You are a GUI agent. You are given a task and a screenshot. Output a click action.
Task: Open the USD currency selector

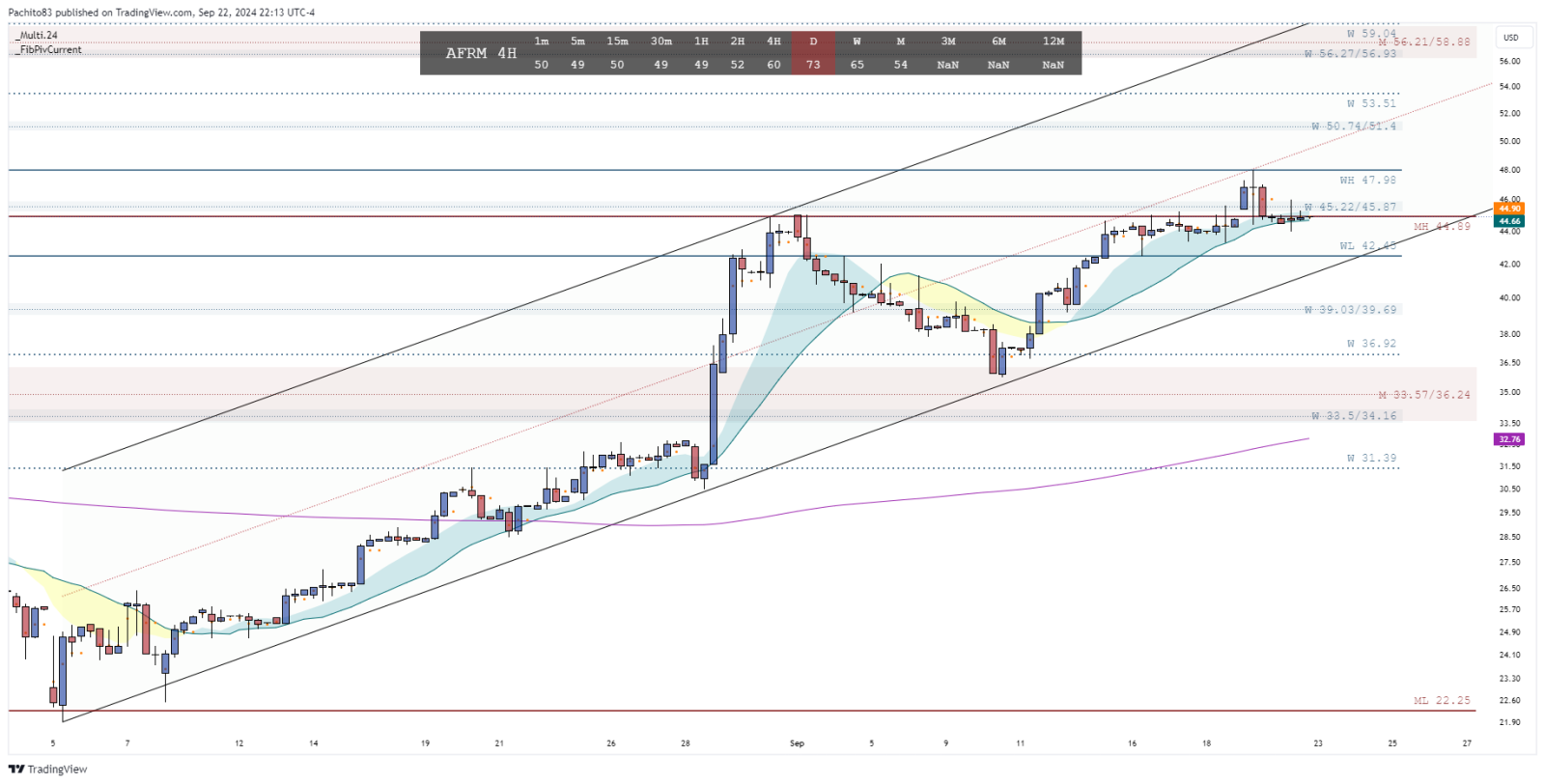click(x=1510, y=38)
